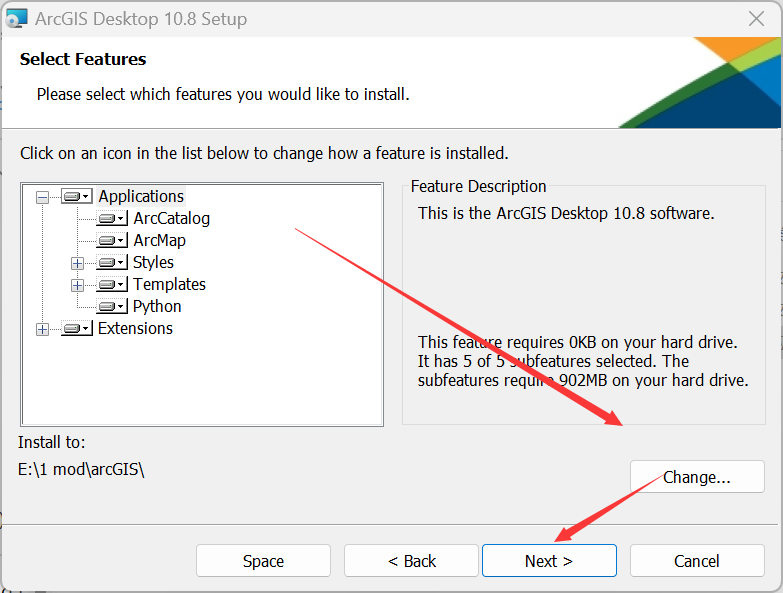Click the Templates feature drive icon

click(x=111, y=285)
